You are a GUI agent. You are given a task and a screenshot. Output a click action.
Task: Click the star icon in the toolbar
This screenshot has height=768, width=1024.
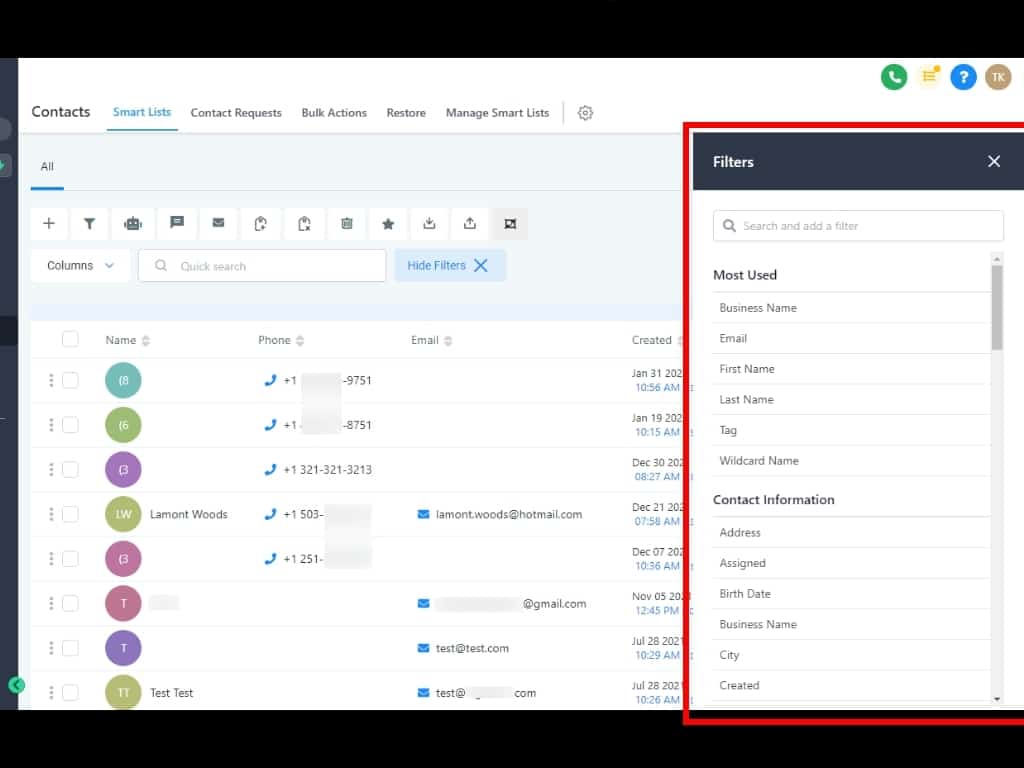(x=388, y=224)
